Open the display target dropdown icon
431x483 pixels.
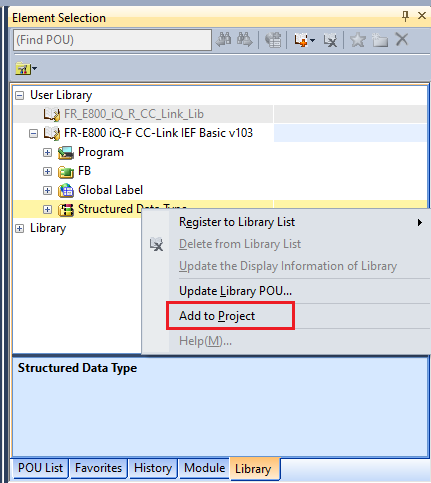click(26, 69)
